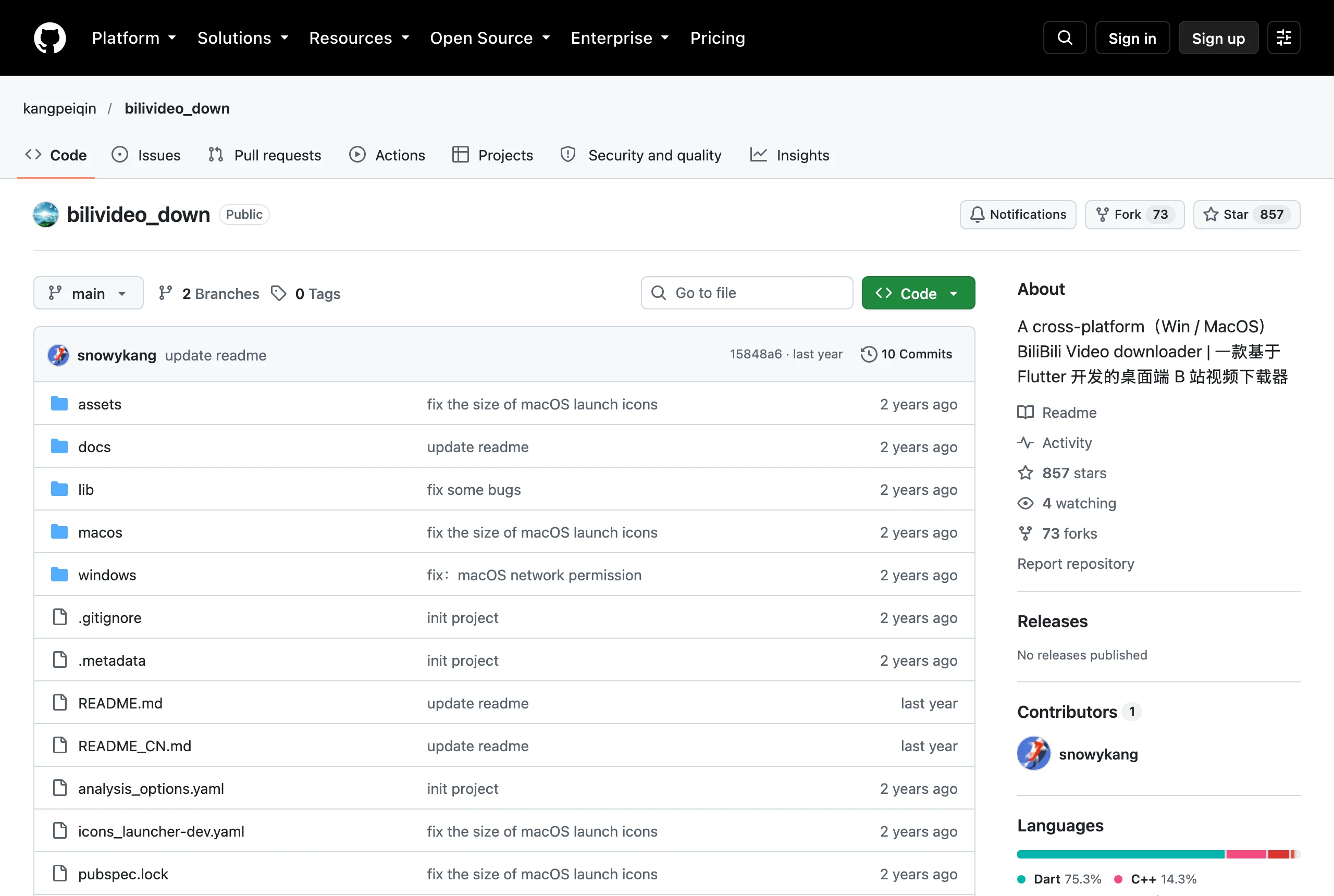Click the icons_launcher-dev.yaml file icon
The height and width of the screenshot is (896, 1334).
(59, 830)
